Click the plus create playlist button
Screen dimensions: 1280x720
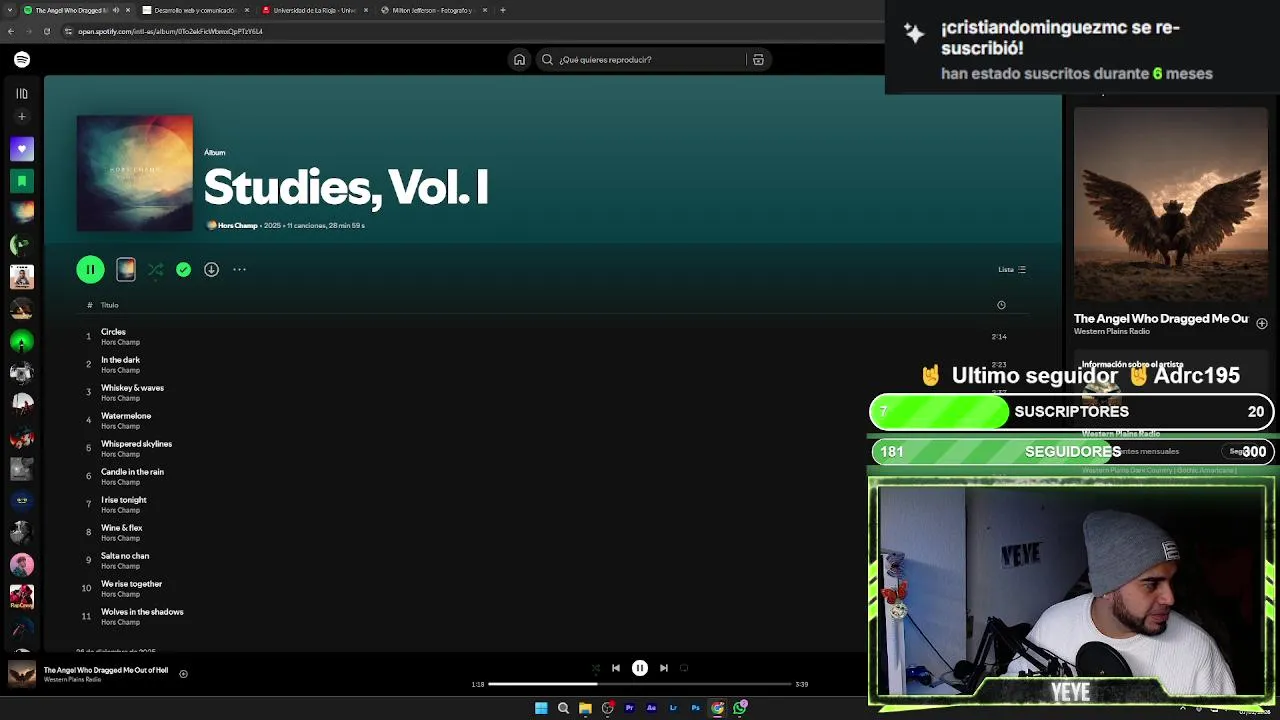click(22, 117)
